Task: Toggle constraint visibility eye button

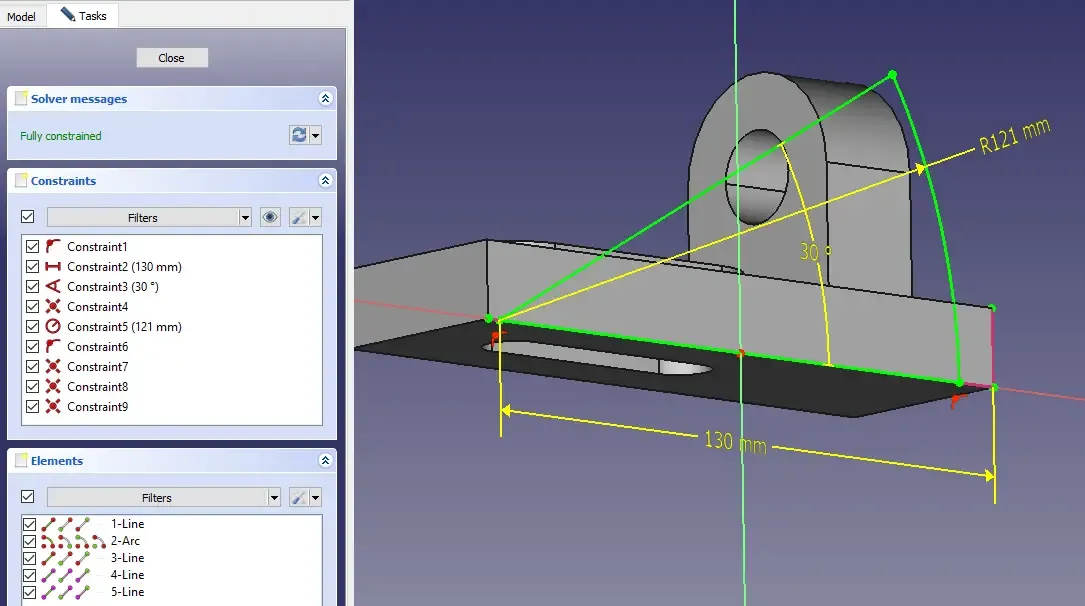Action: tap(270, 218)
